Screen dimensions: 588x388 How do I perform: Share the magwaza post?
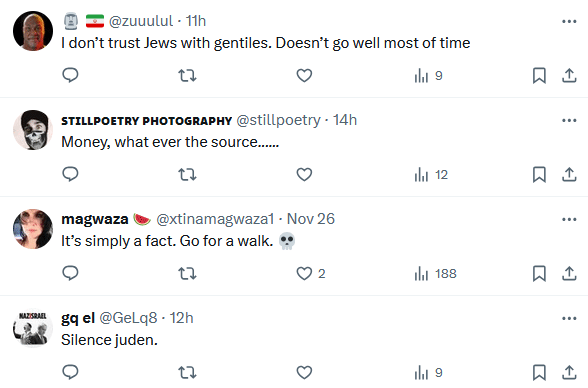pyautogui.click(x=569, y=273)
